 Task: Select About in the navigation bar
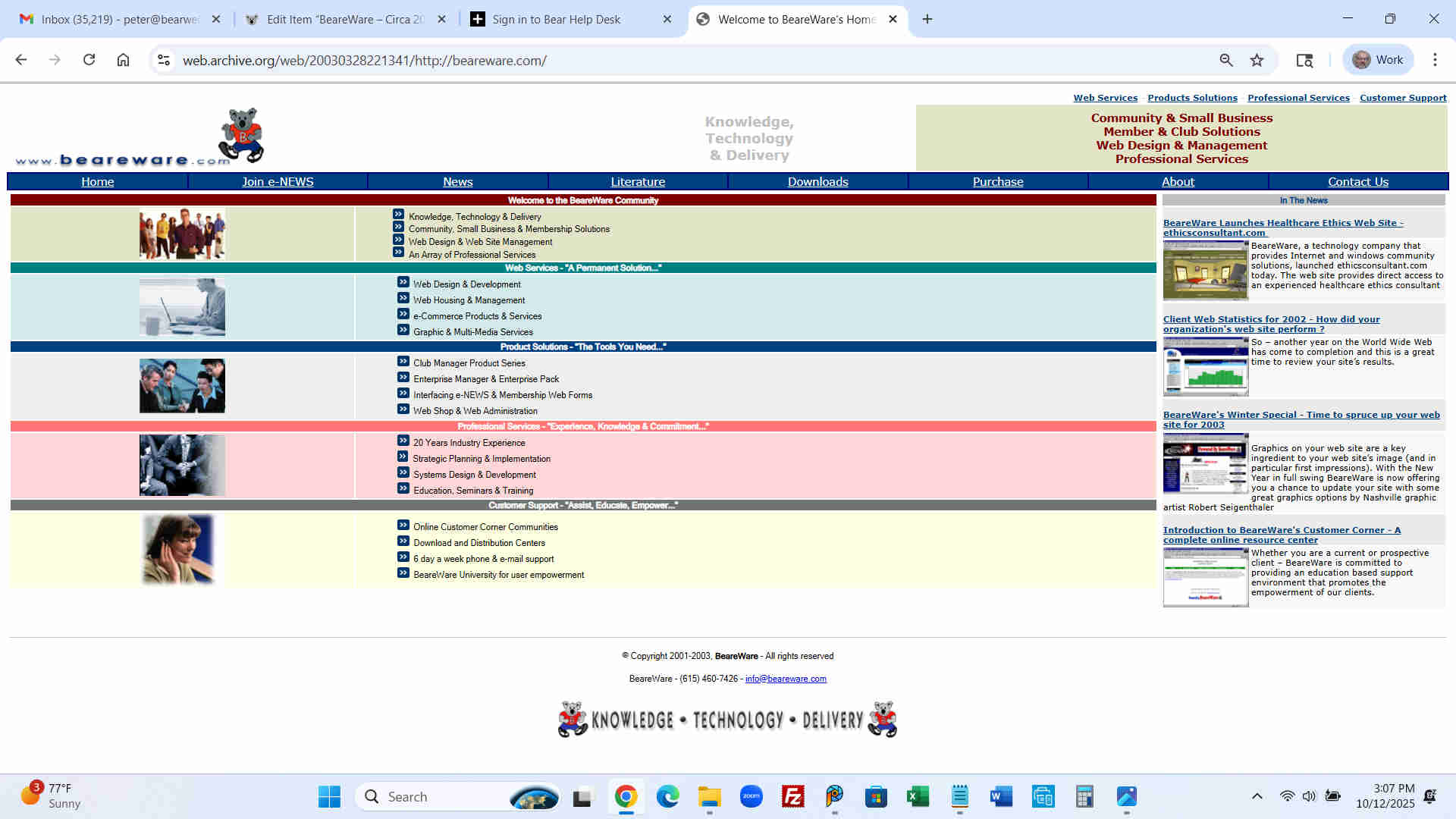click(1178, 182)
